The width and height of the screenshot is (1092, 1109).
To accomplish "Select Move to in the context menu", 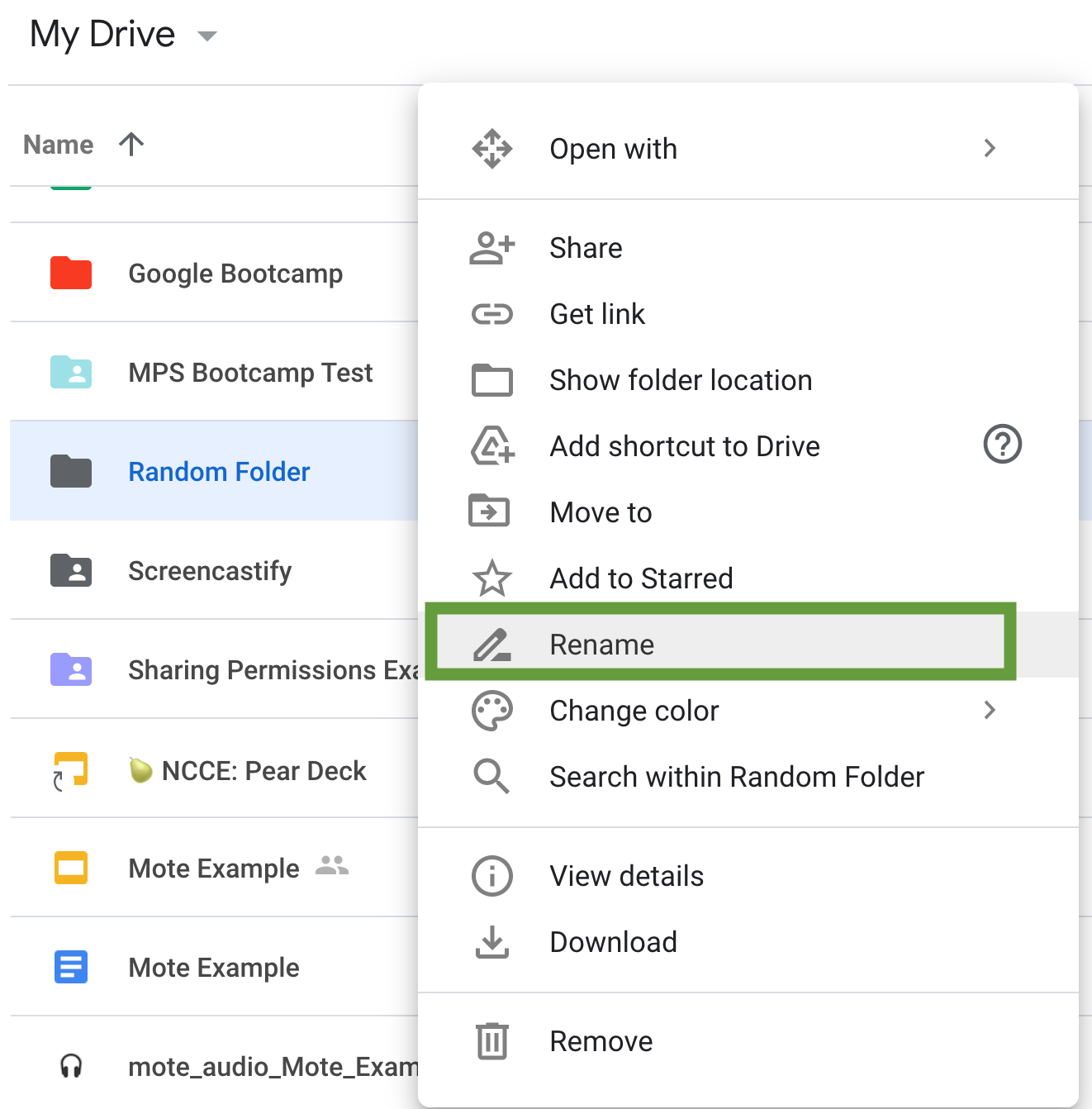I will point(601,512).
